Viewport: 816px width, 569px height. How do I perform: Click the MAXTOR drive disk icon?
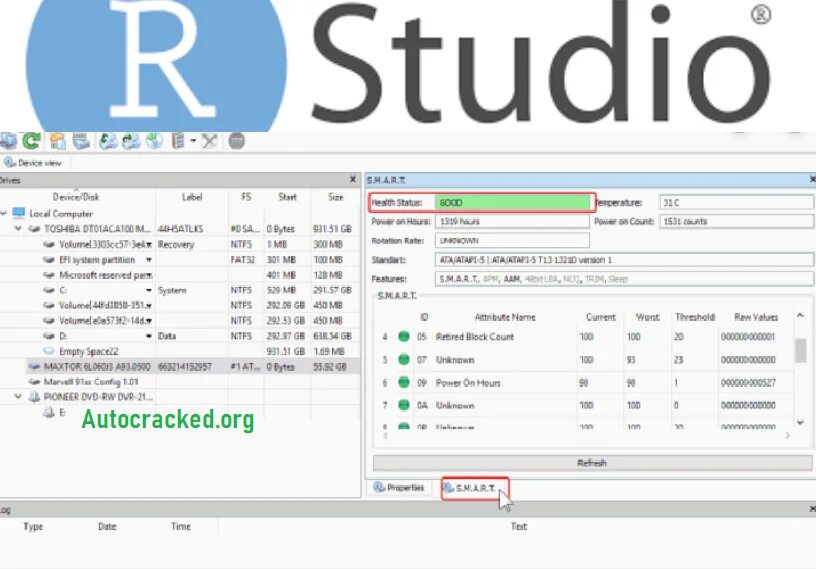pyautogui.click(x=34, y=366)
